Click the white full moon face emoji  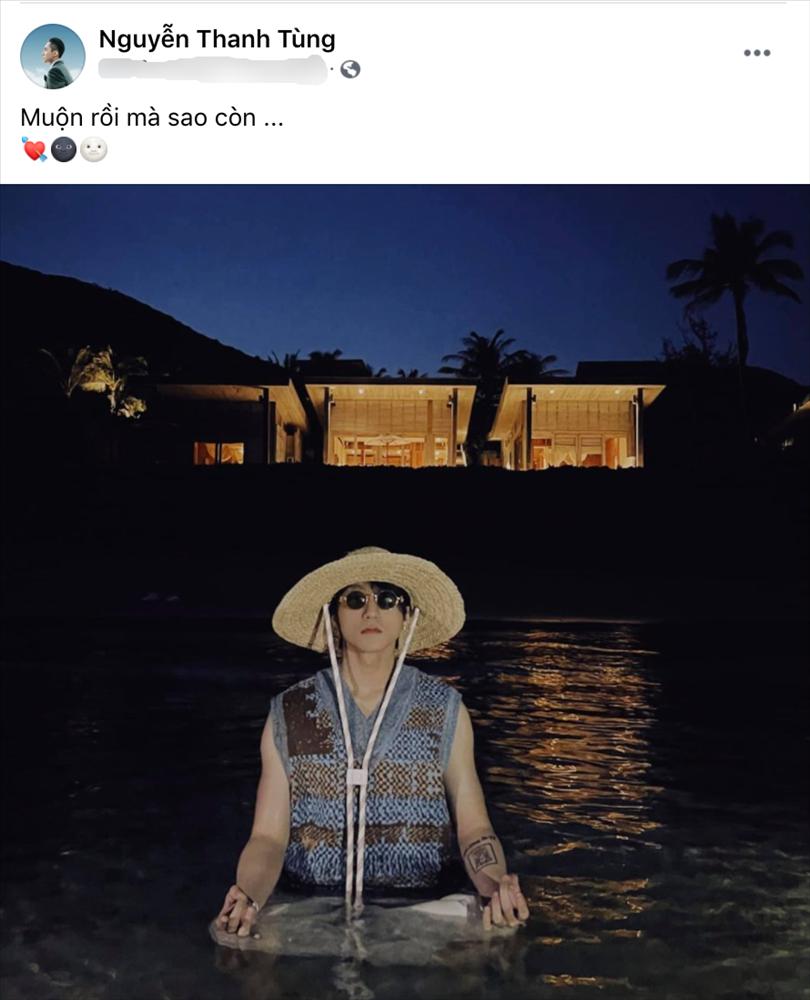coord(94,149)
